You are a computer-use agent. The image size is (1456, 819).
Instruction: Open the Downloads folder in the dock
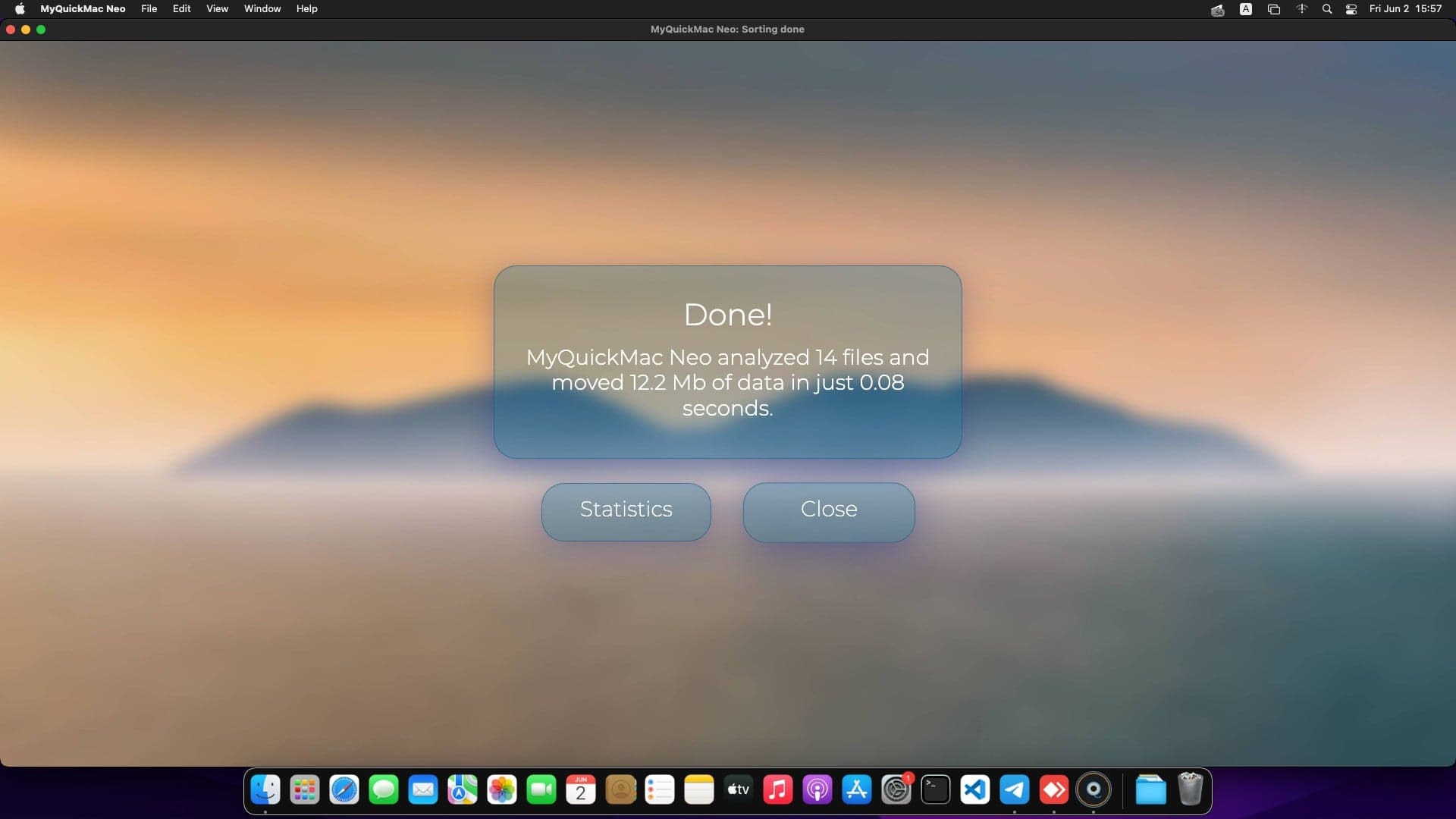click(1150, 790)
